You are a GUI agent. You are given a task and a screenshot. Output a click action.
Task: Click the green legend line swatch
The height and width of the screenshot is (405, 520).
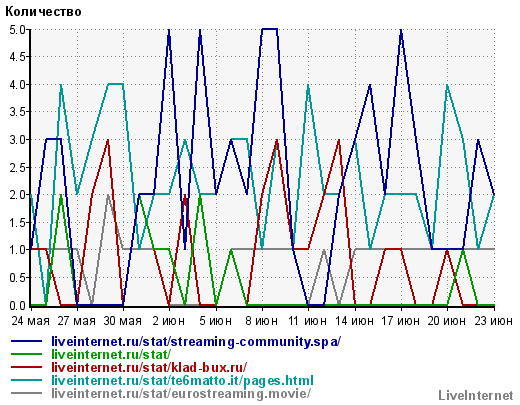[27, 354]
